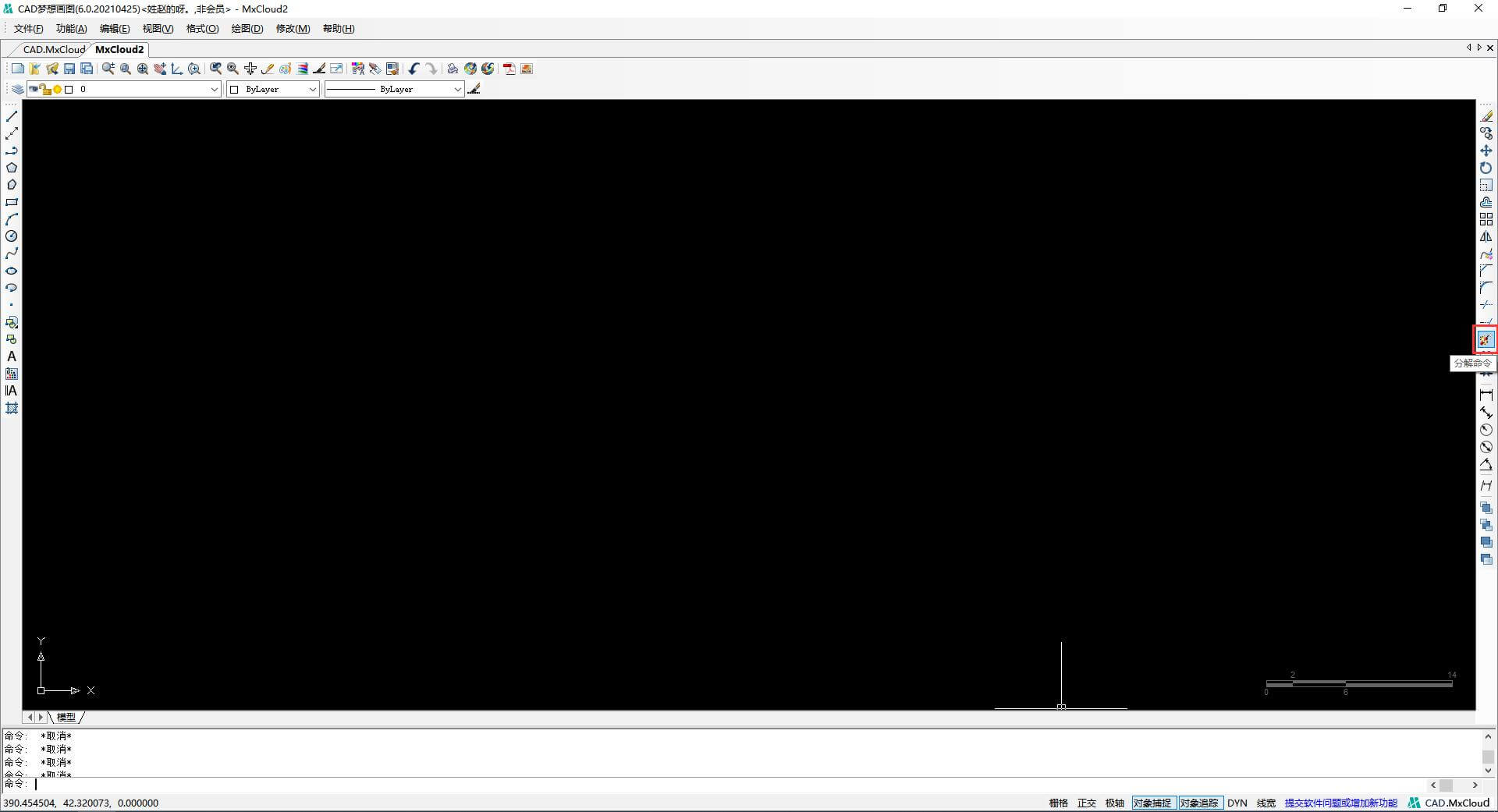Switch to the 模型 model tab
The image size is (1498, 812).
(66, 717)
